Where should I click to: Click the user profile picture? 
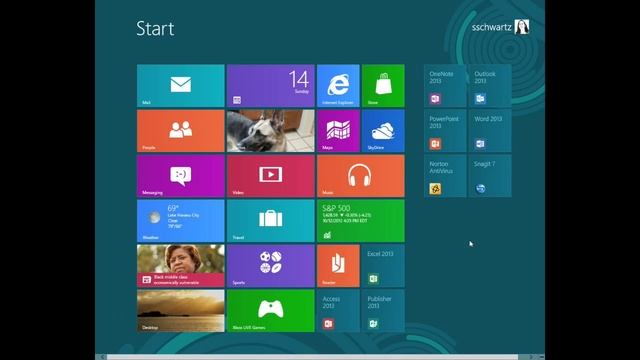(522, 27)
